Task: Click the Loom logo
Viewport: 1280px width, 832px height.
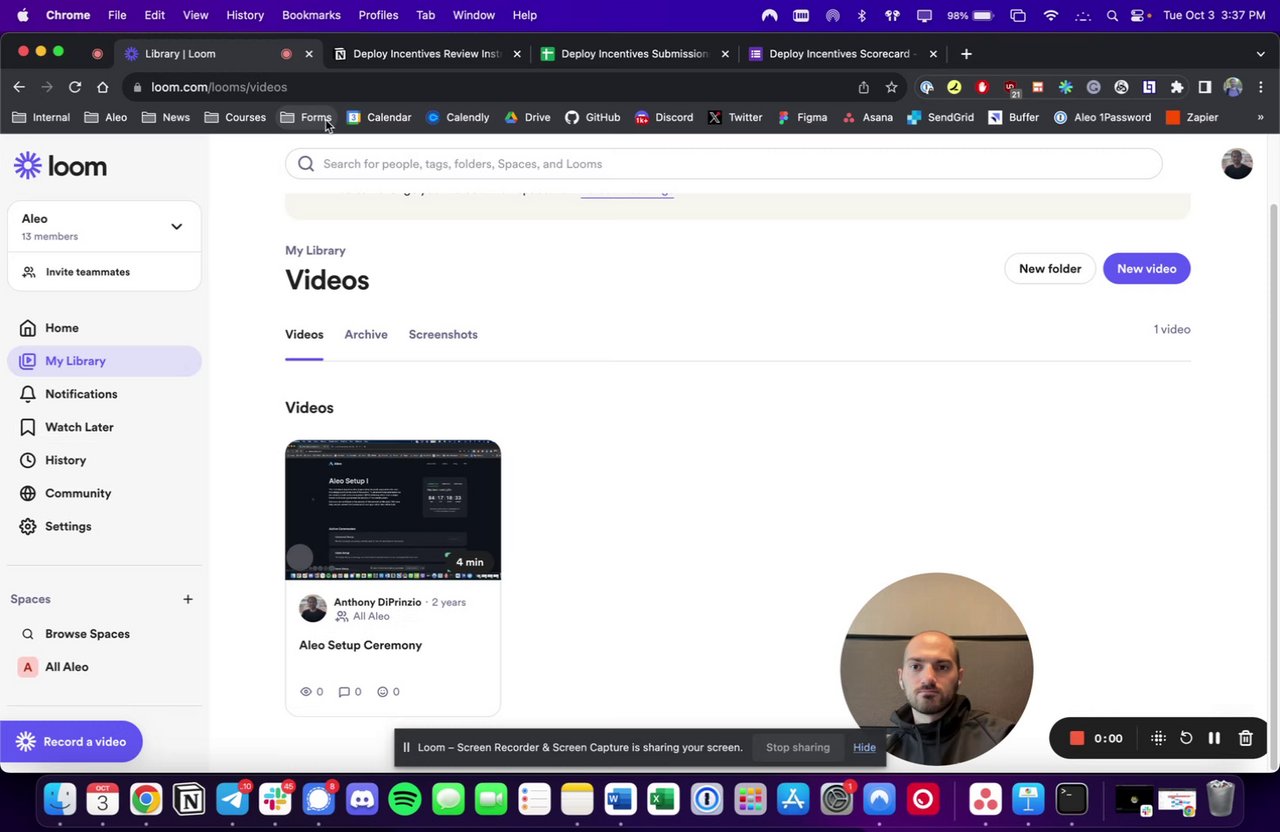Action: 60,166
